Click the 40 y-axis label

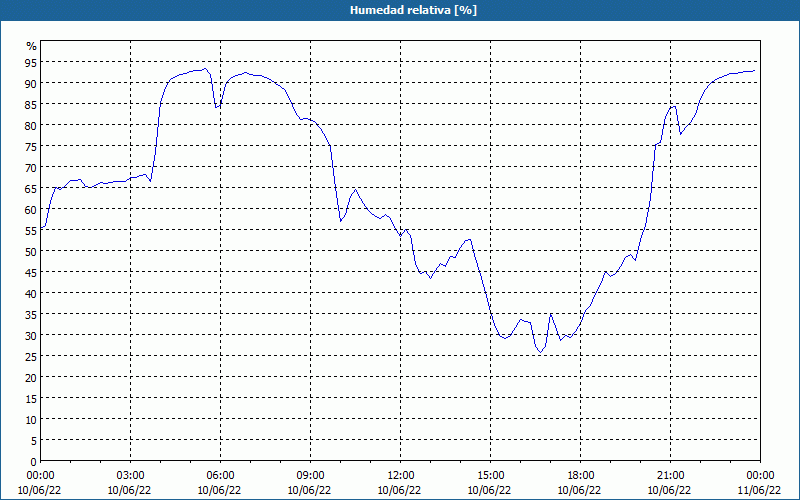point(31,293)
